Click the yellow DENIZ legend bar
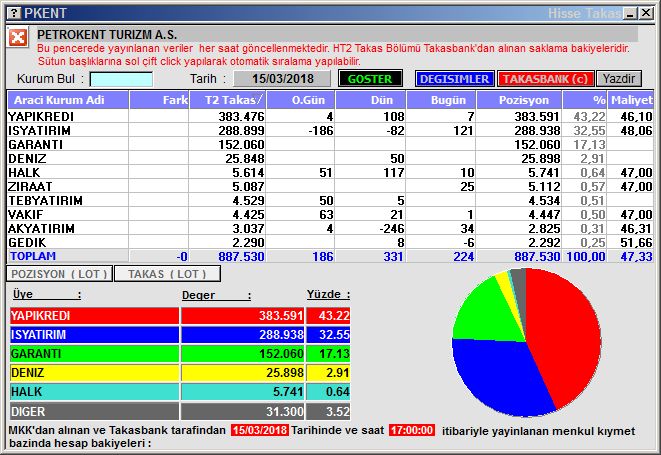 94,373
